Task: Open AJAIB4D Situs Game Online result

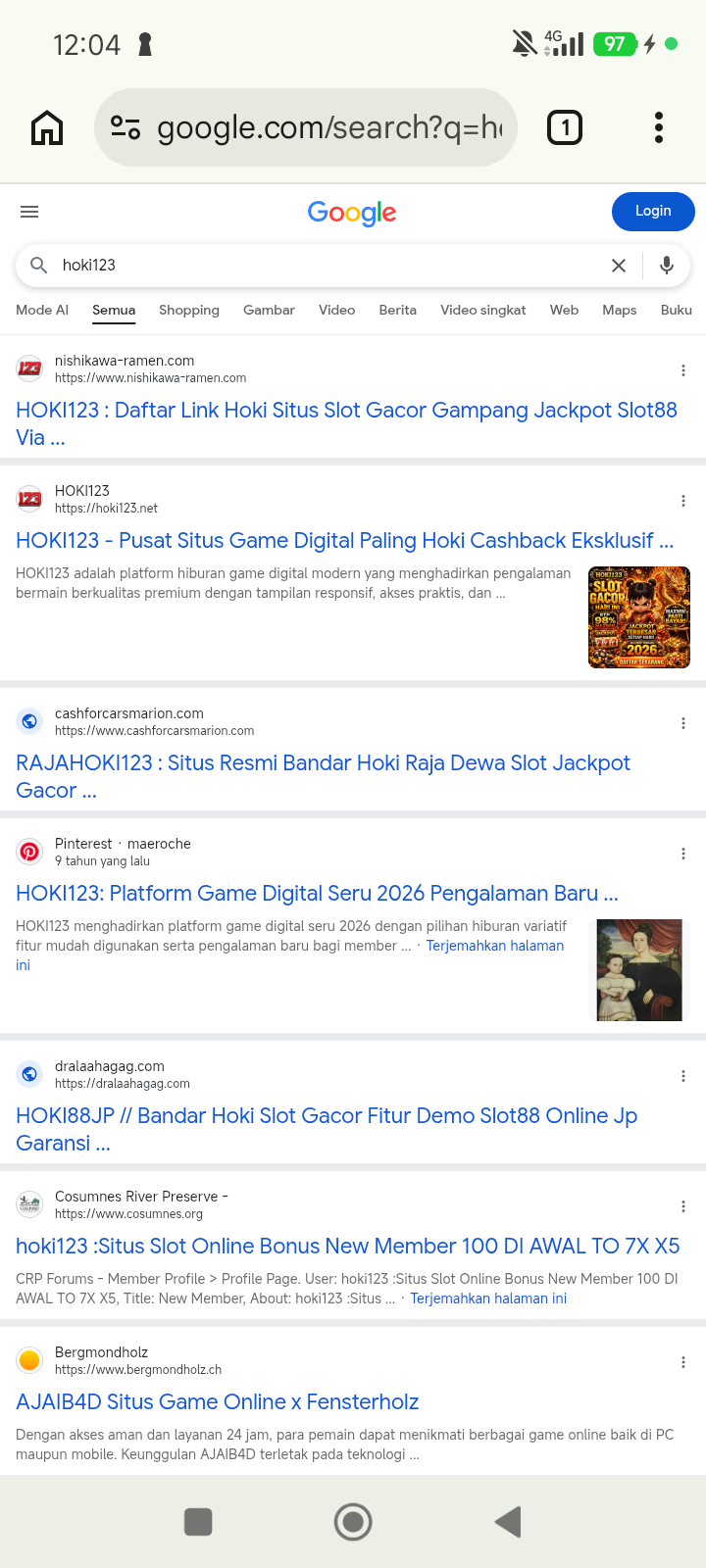Action: [x=218, y=1402]
